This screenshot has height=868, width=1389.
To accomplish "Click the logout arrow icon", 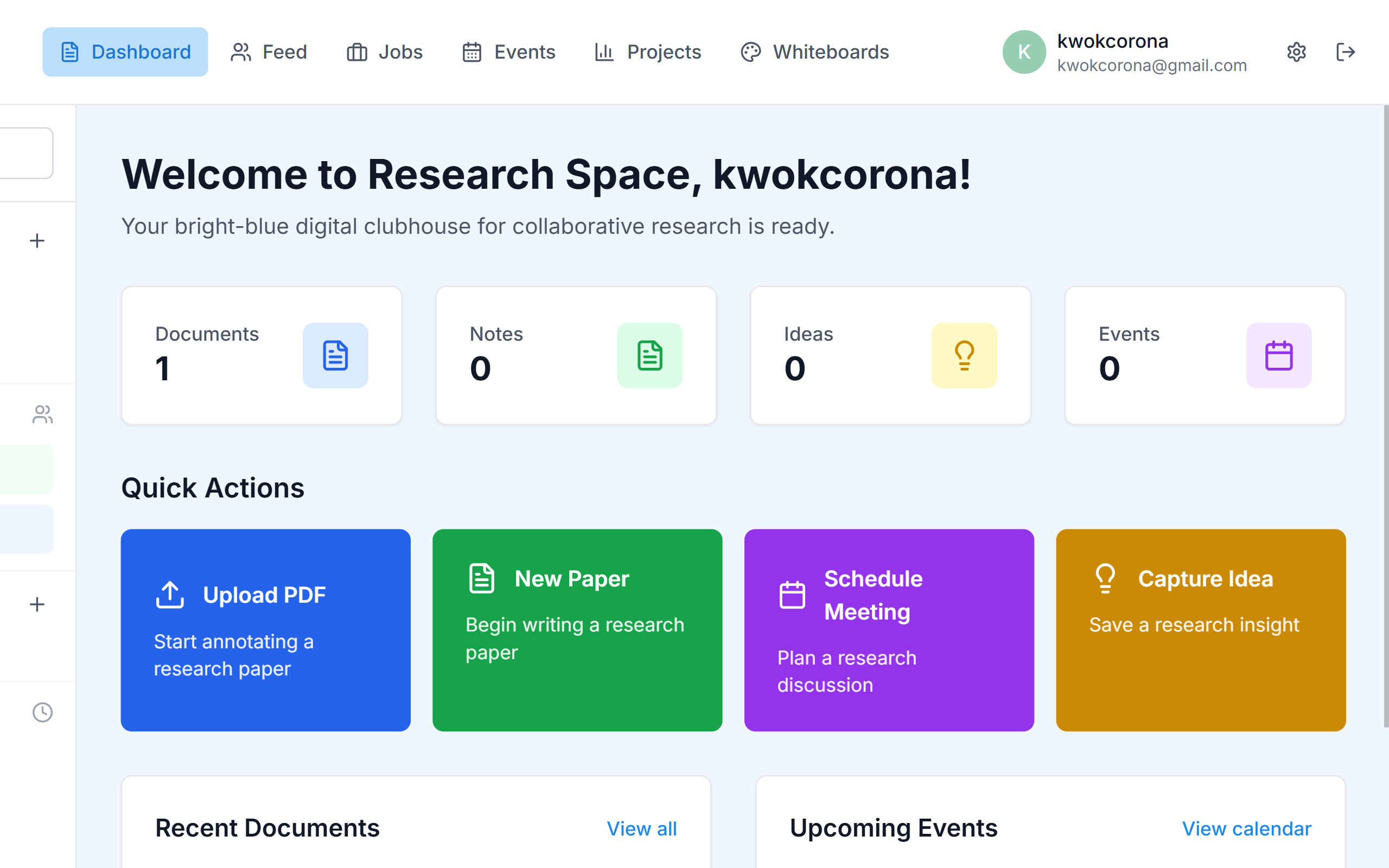I will (1345, 52).
